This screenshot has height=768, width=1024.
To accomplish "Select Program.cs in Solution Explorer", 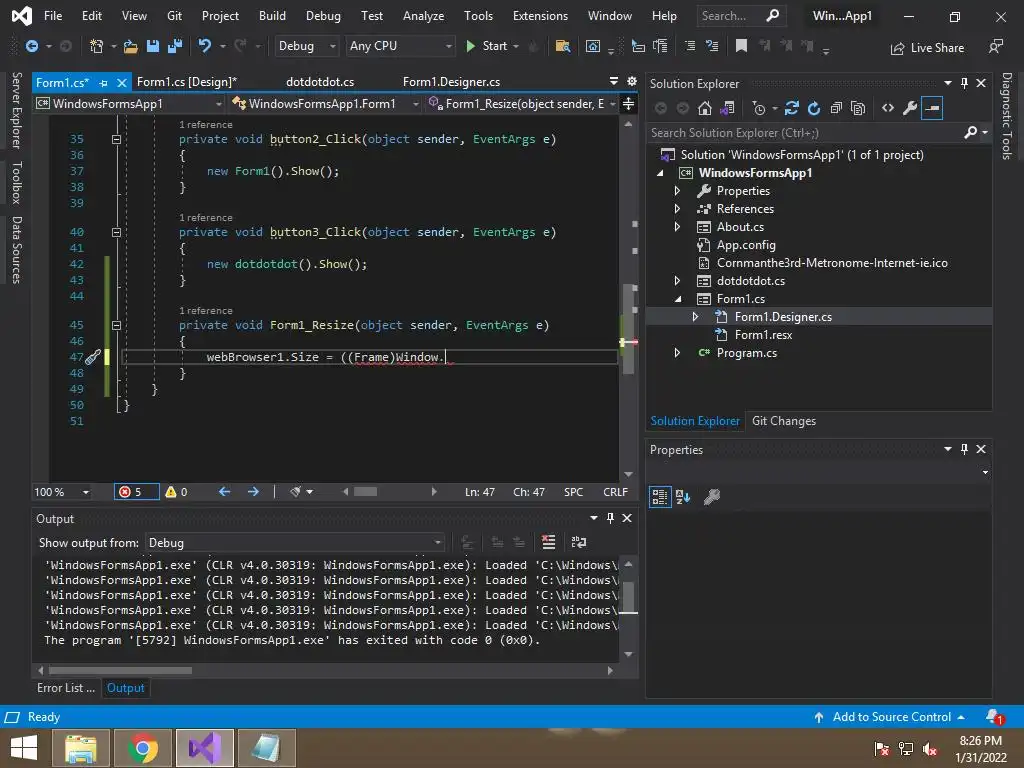I will [x=746, y=353].
